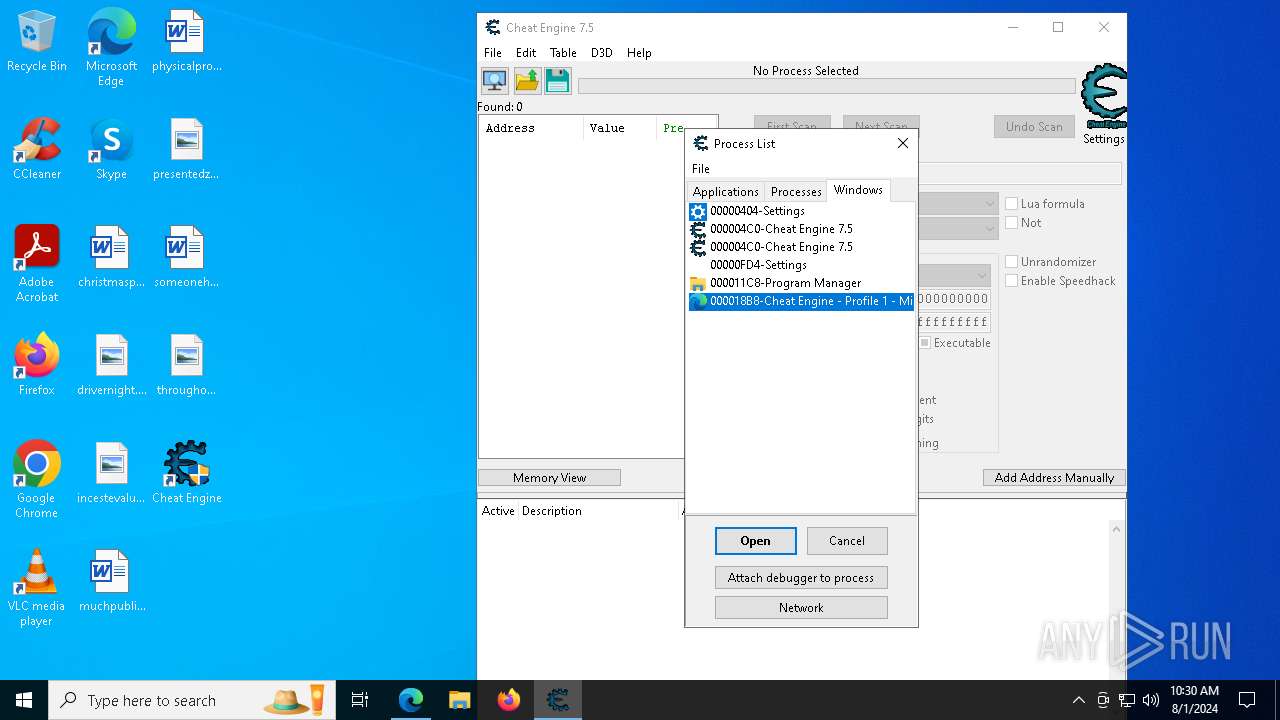Open someoneh Word document on desktop
Viewport: 1280px width, 720px height.
click(x=186, y=257)
